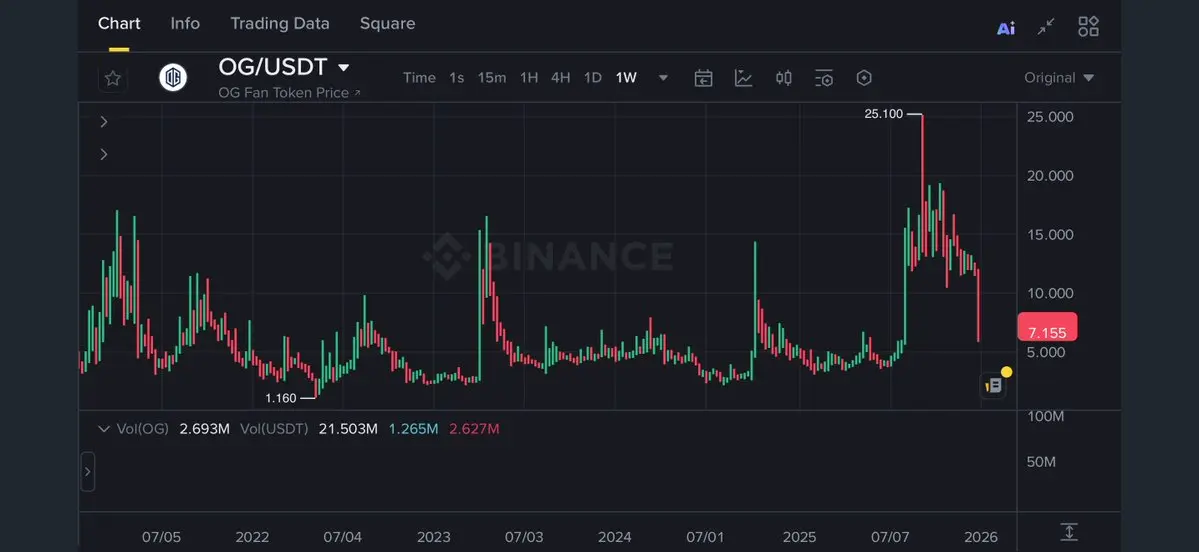Click the collapse chart arrows icon
This screenshot has height=552, width=1199.
point(1046,27)
